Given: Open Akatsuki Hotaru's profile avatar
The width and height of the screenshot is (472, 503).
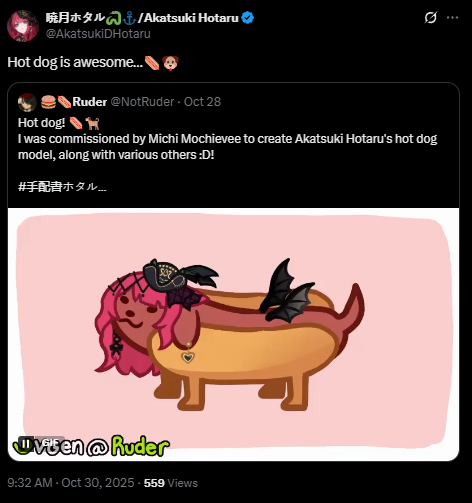Looking at the screenshot, I should pyautogui.click(x=23, y=26).
